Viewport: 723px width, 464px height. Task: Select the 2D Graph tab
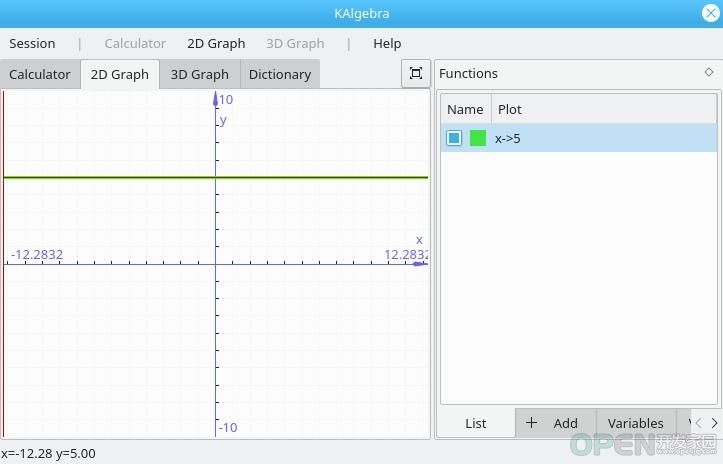(120, 74)
